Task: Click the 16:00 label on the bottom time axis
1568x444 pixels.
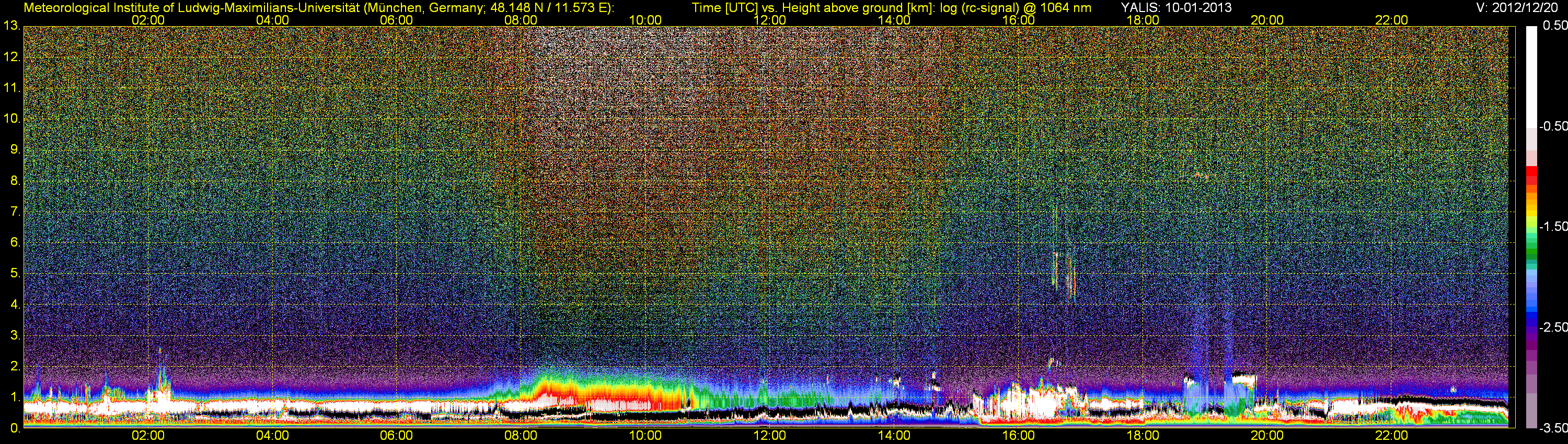Action: (x=1018, y=436)
